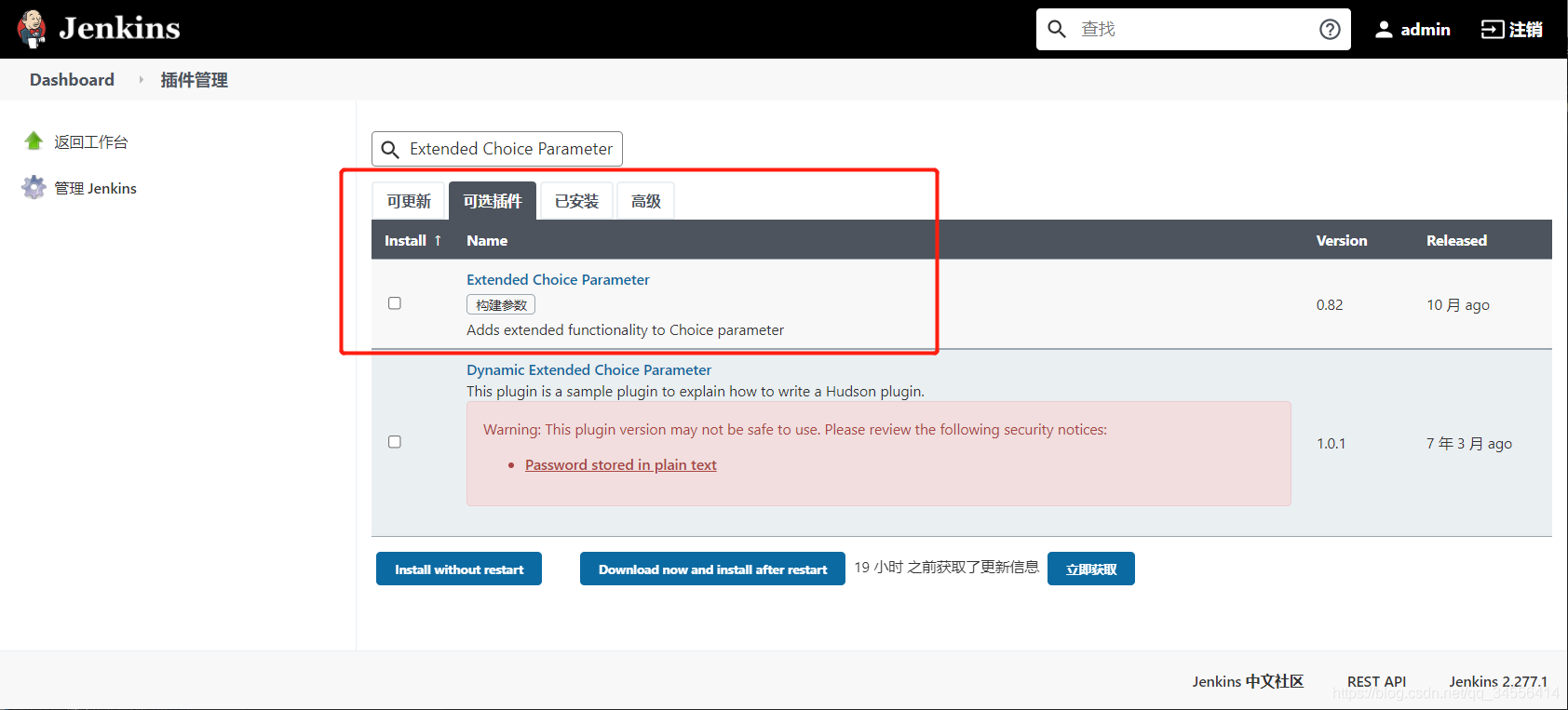Open REST API footer link
1568x710 pixels.
pyautogui.click(x=1376, y=681)
